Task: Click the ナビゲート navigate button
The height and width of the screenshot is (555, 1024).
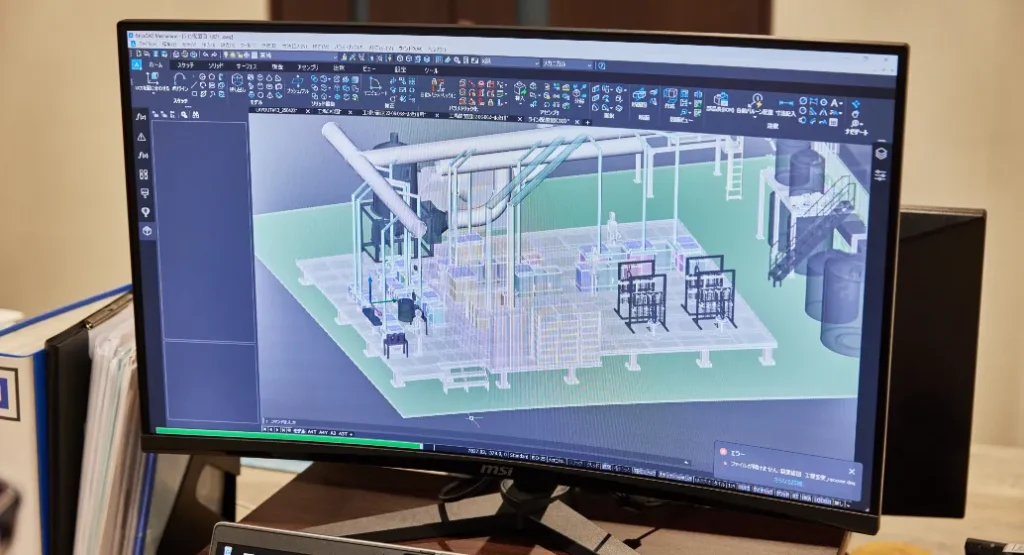Action: [856, 133]
